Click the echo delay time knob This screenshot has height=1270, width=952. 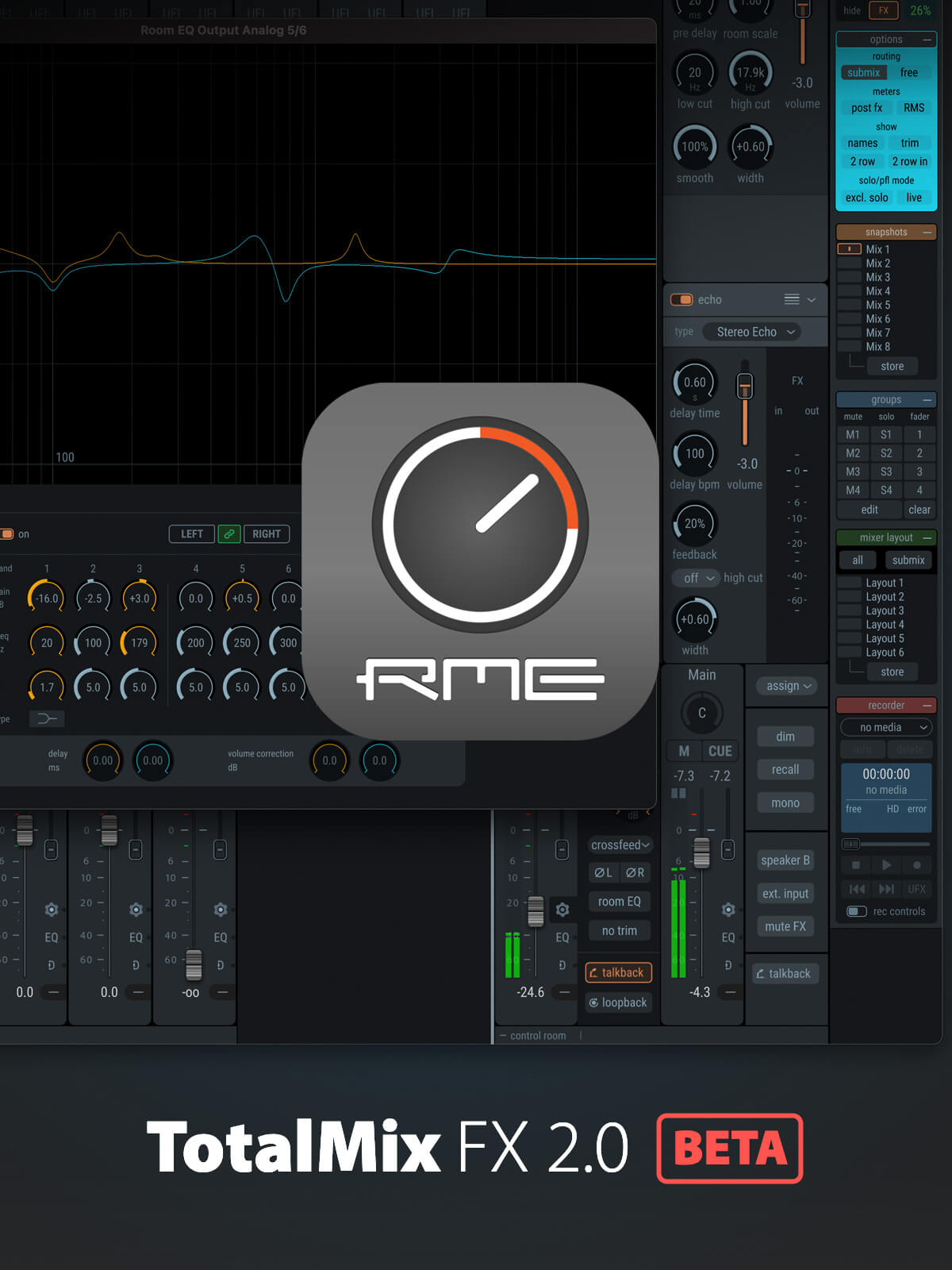pos(695,383)
